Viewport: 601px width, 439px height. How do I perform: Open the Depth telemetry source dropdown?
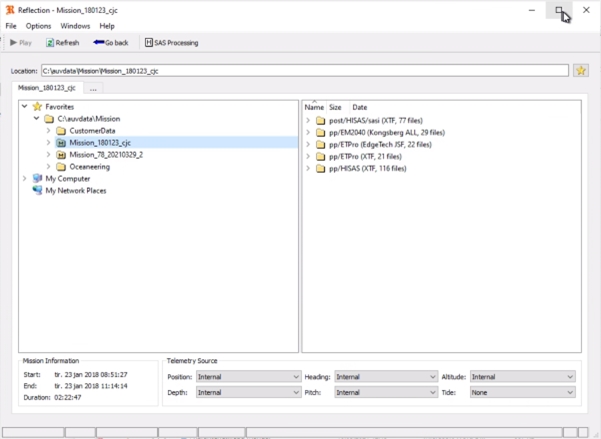pos(248,392)
